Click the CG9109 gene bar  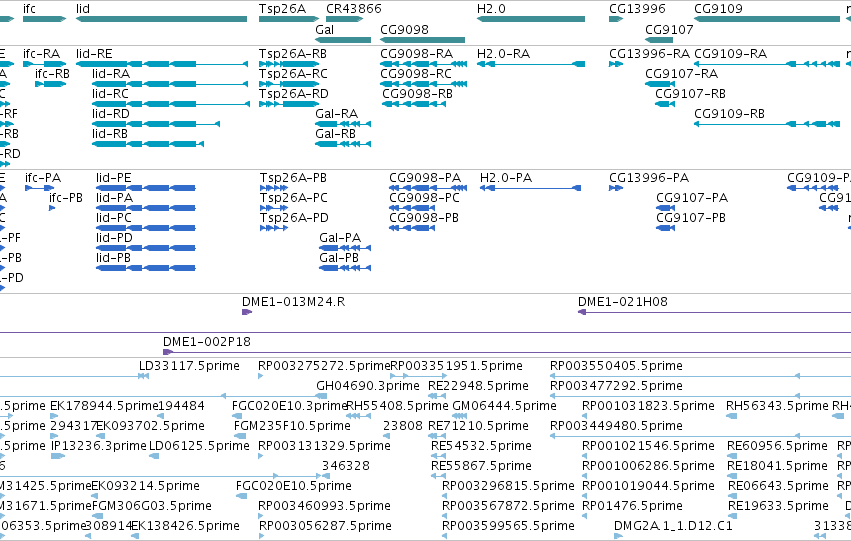pyautogui.click(x=767, y=19)
